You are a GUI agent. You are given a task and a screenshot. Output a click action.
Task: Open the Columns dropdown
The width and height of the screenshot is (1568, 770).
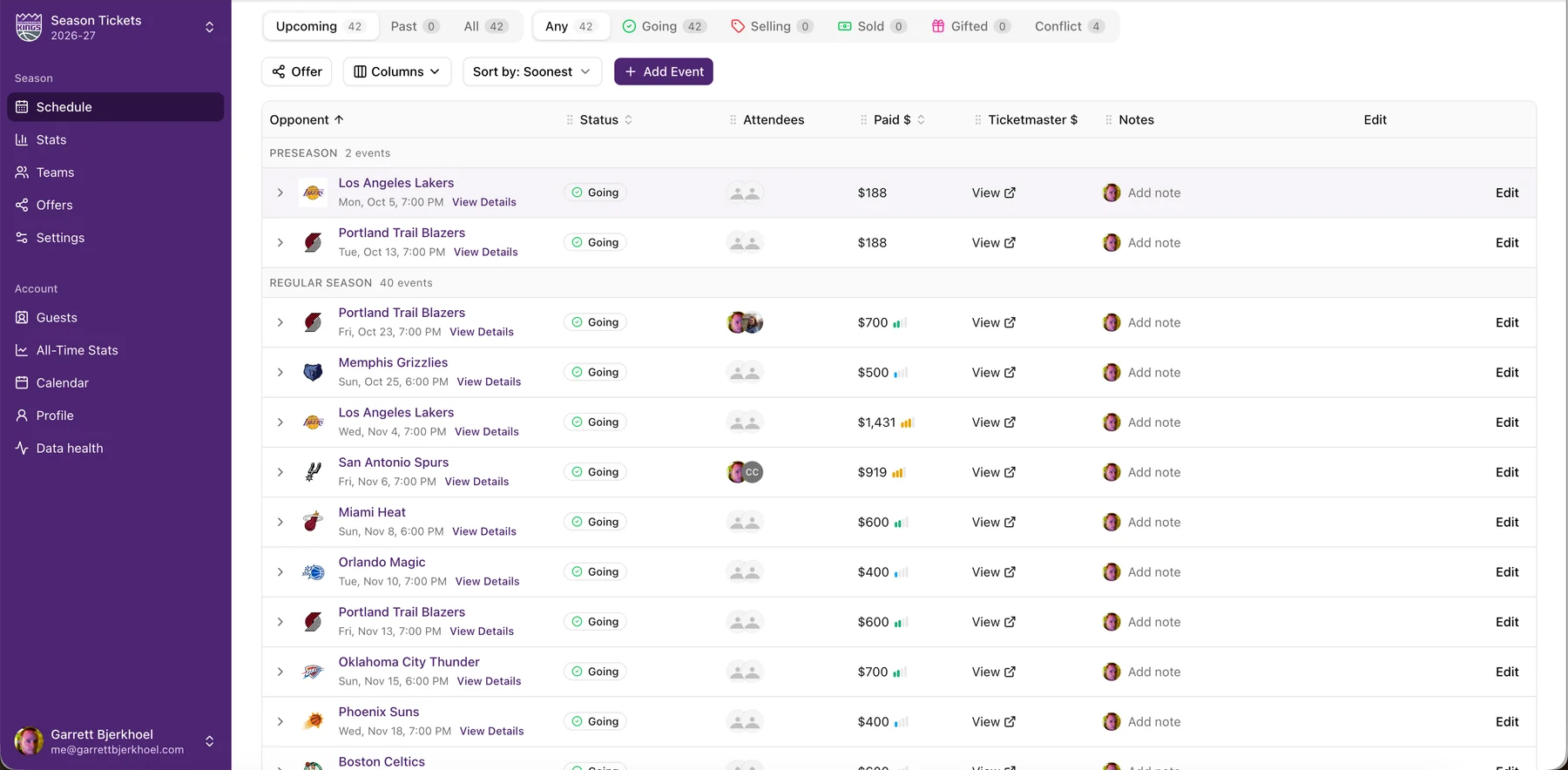397,71
